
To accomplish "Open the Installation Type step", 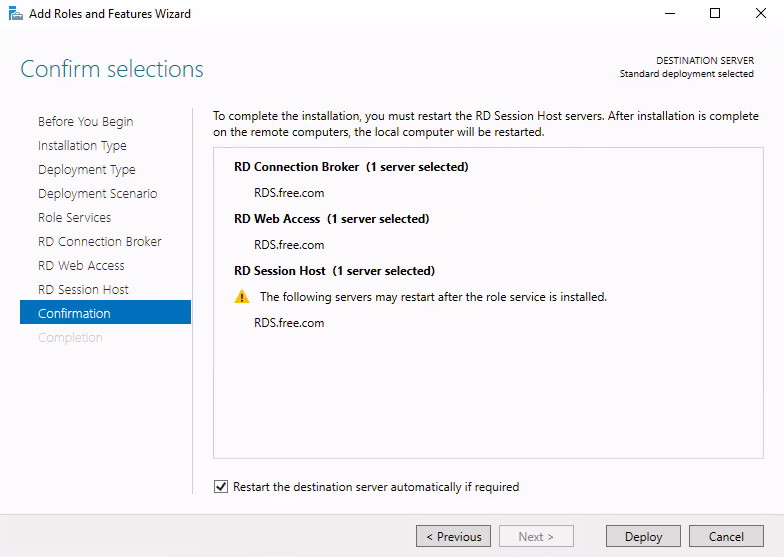I will [x=82, y=146].
